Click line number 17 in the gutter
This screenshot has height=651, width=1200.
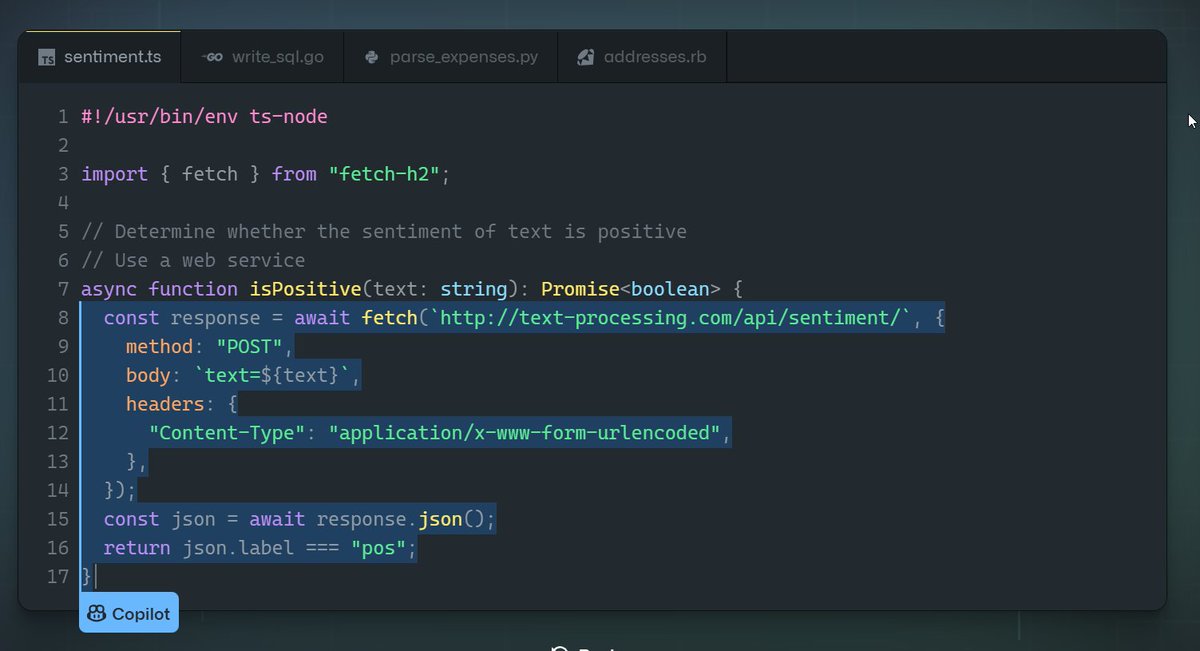(x=58, y=577)
